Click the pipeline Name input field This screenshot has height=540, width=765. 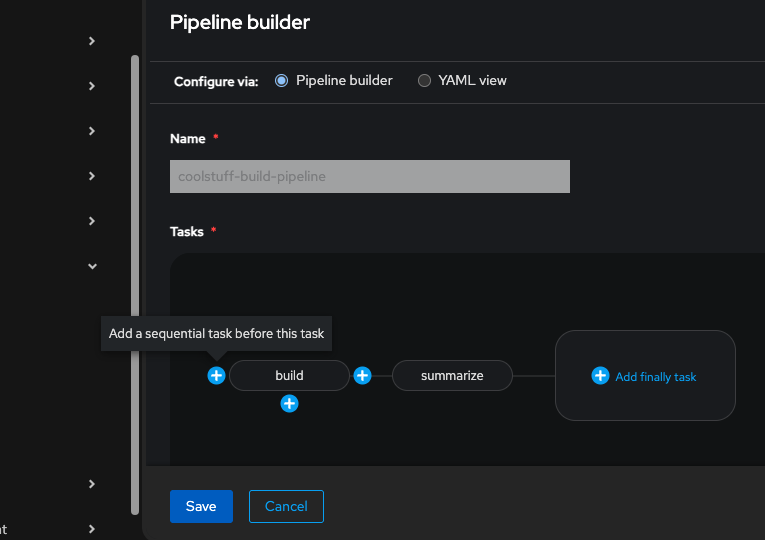coord(369,176)
